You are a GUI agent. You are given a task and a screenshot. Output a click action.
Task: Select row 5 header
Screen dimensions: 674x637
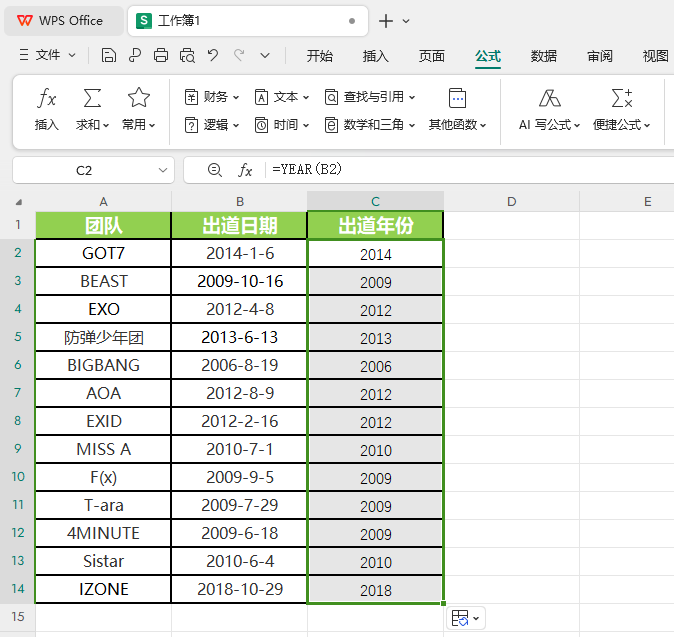18,337
